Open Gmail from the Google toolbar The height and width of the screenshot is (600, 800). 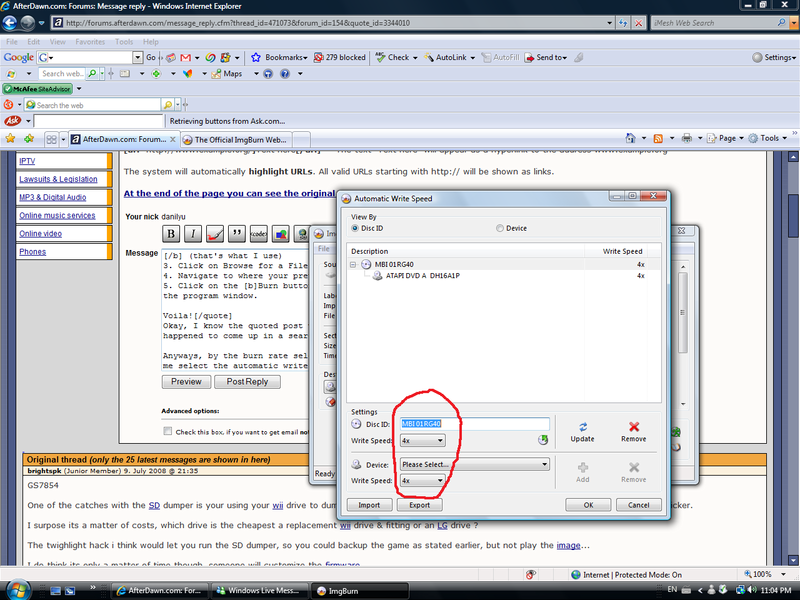(186, 58)
